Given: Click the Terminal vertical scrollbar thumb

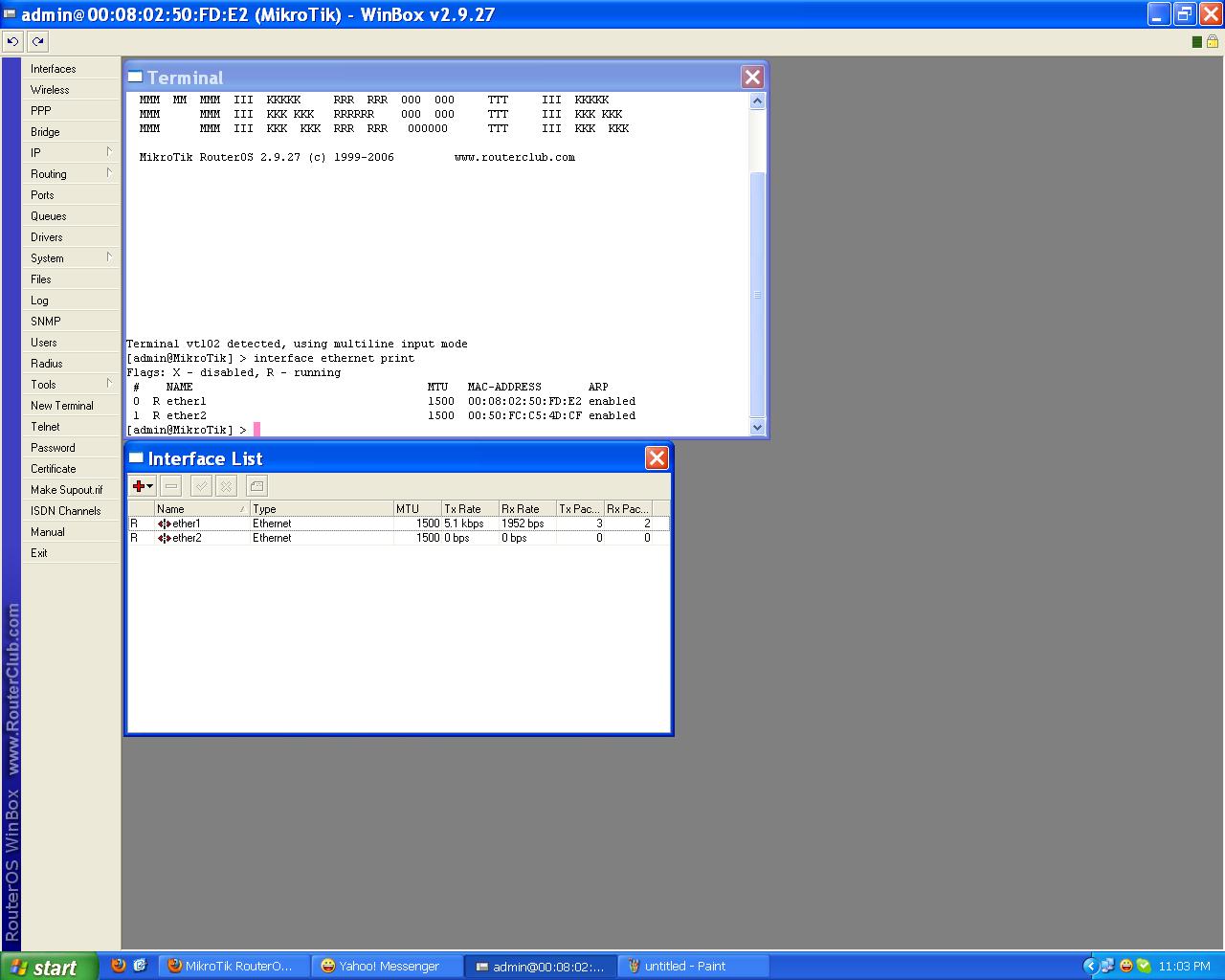Looking at the screenshot, I should 757,295.
